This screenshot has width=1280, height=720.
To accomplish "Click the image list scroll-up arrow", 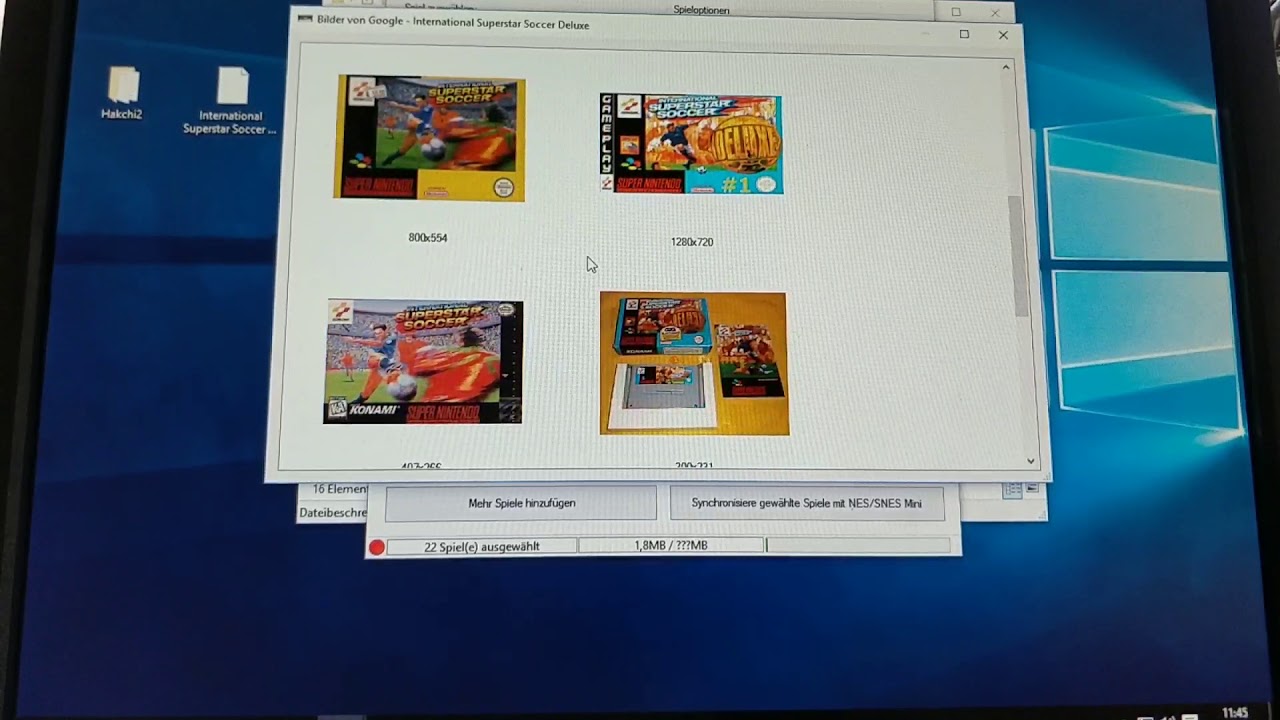I will click(1006, 67).
